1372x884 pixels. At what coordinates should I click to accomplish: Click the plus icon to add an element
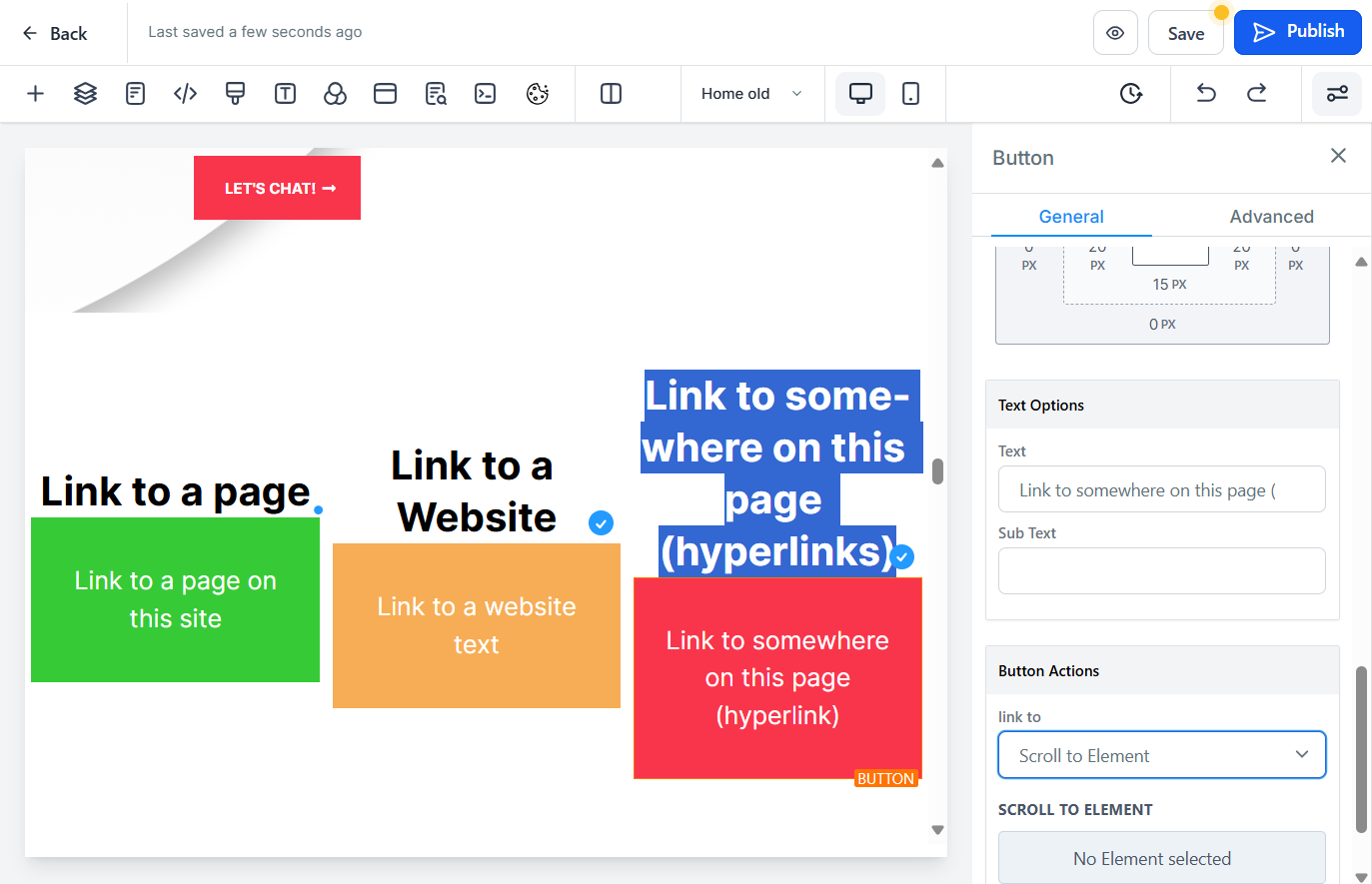pyautogui.click(x=35, y=94)
